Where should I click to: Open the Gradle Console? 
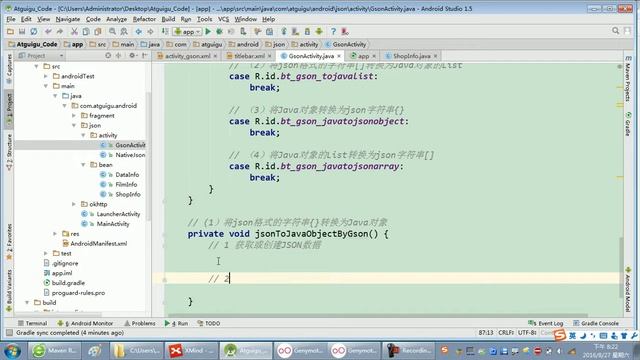[x=596, y=323]
